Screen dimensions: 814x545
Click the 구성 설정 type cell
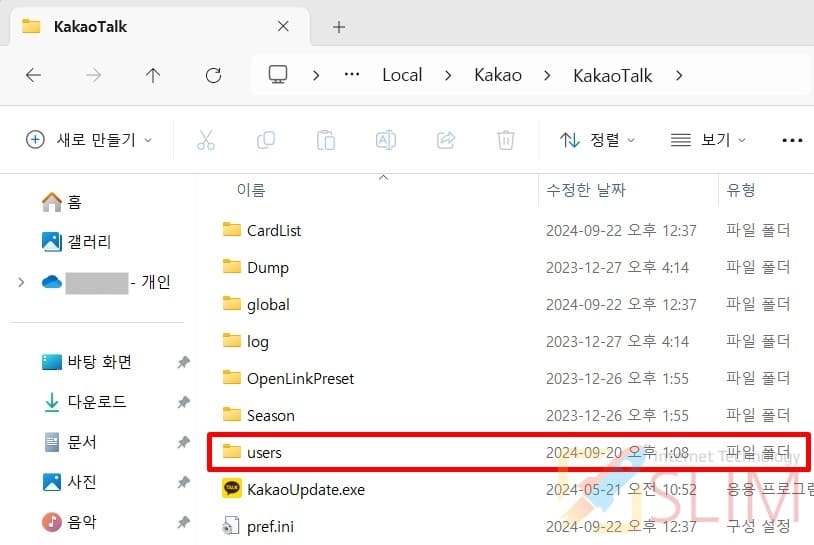[758, 527]
